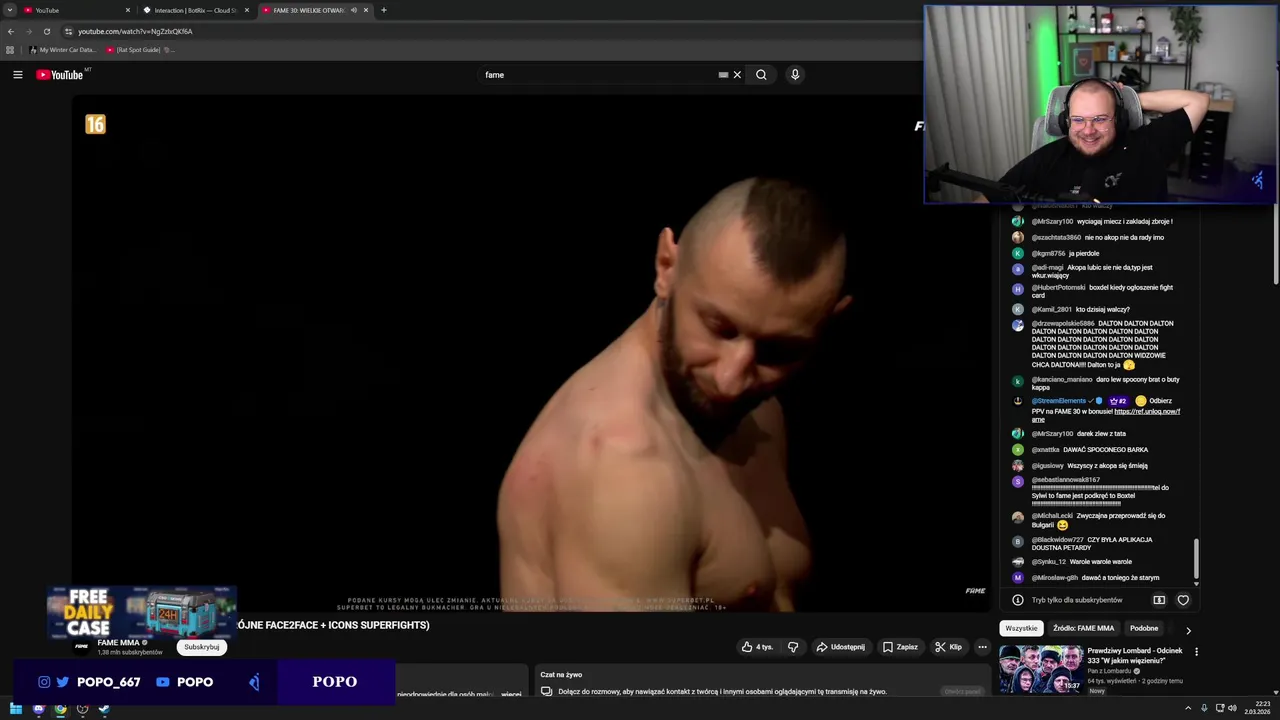1280x720 pixels.
Task: Open the on-screen keyboard icon in search
Action: (723, 75)
